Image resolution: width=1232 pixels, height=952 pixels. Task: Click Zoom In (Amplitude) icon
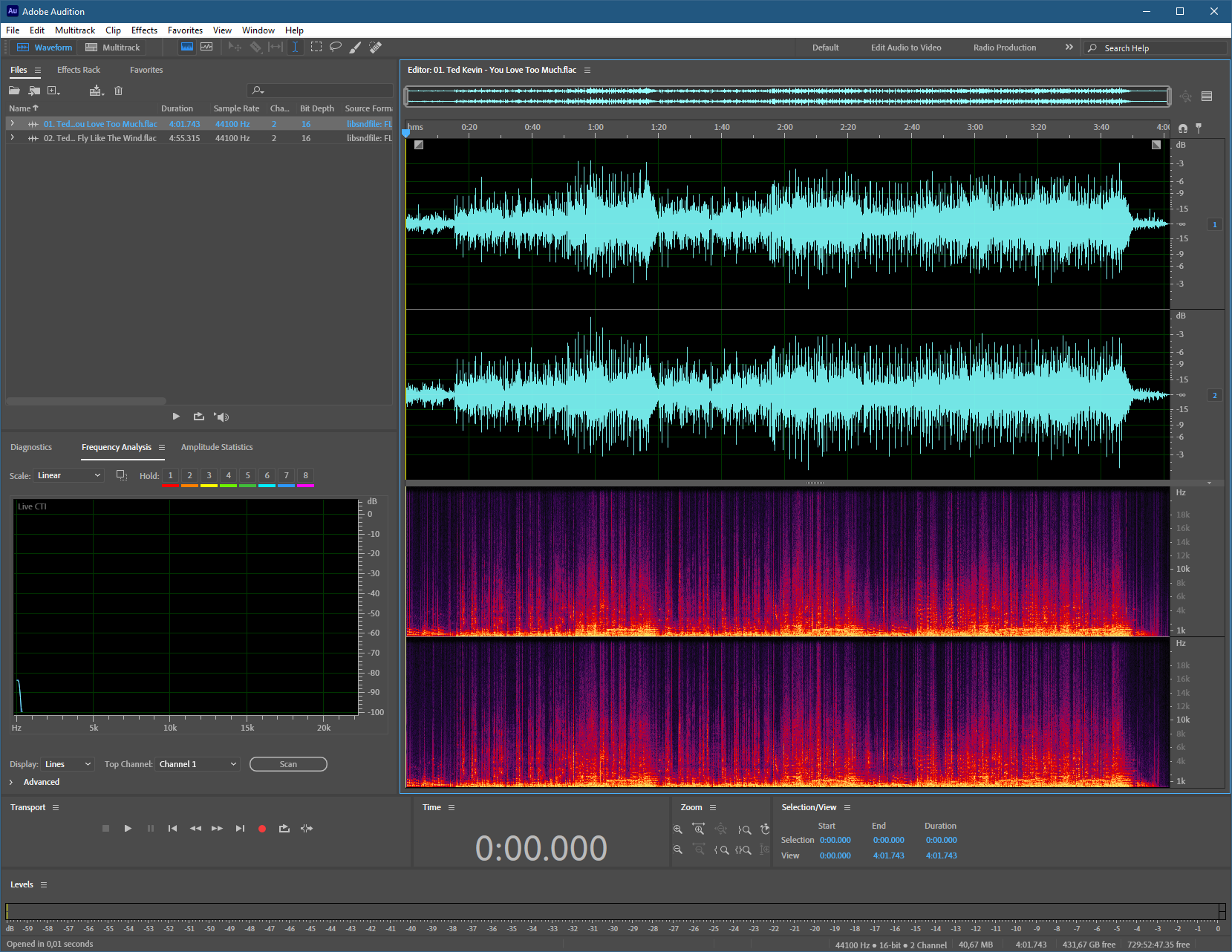point(678,829)
